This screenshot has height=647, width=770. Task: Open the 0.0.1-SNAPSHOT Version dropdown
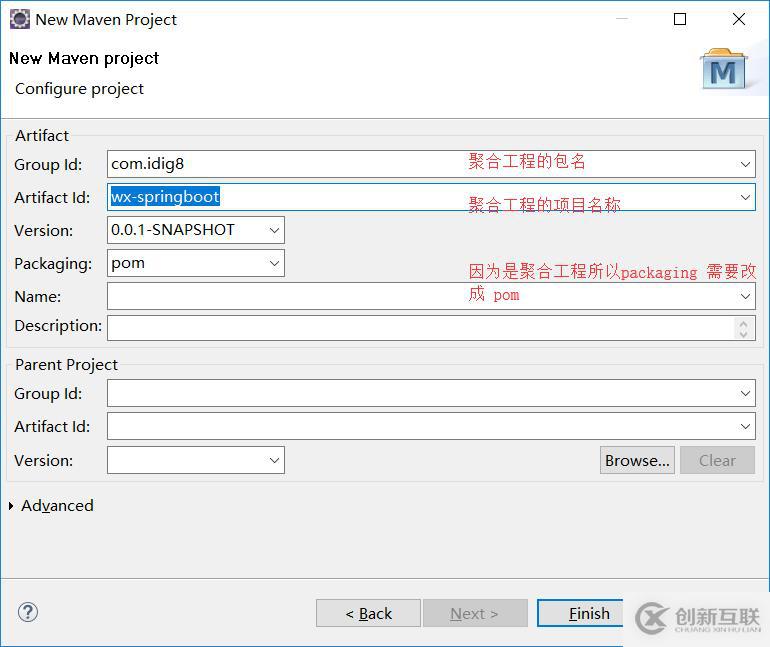pyautogui.click(x=274, y=230)
